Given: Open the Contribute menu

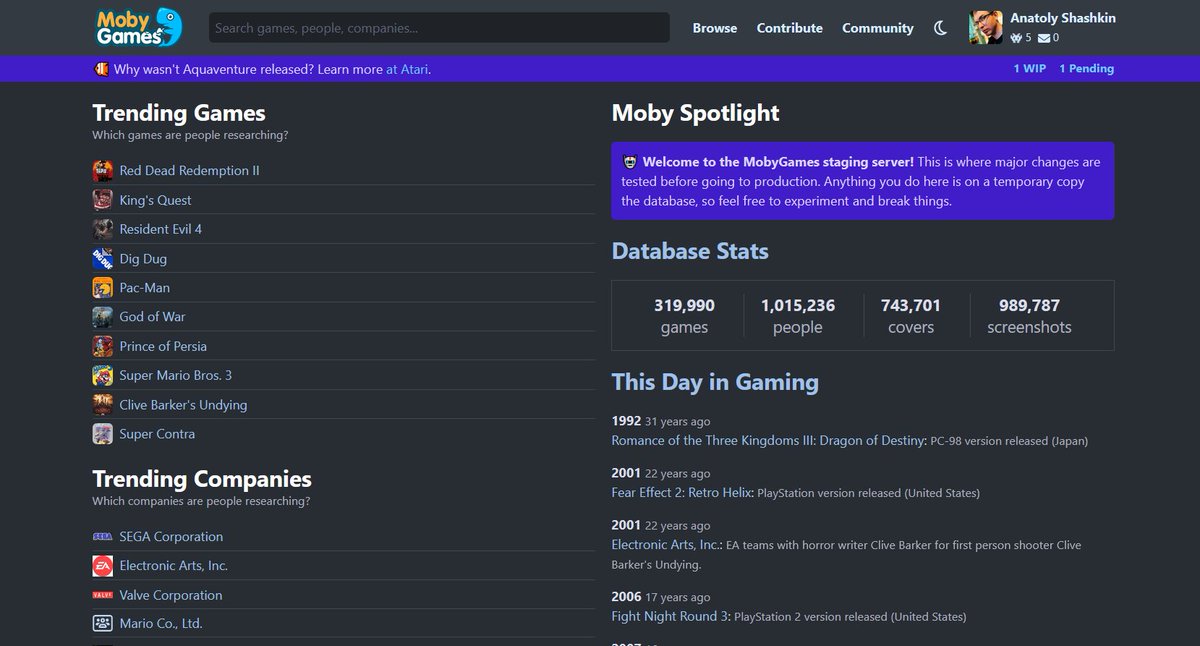Looking at the screenshot, I should pos(790,28).
